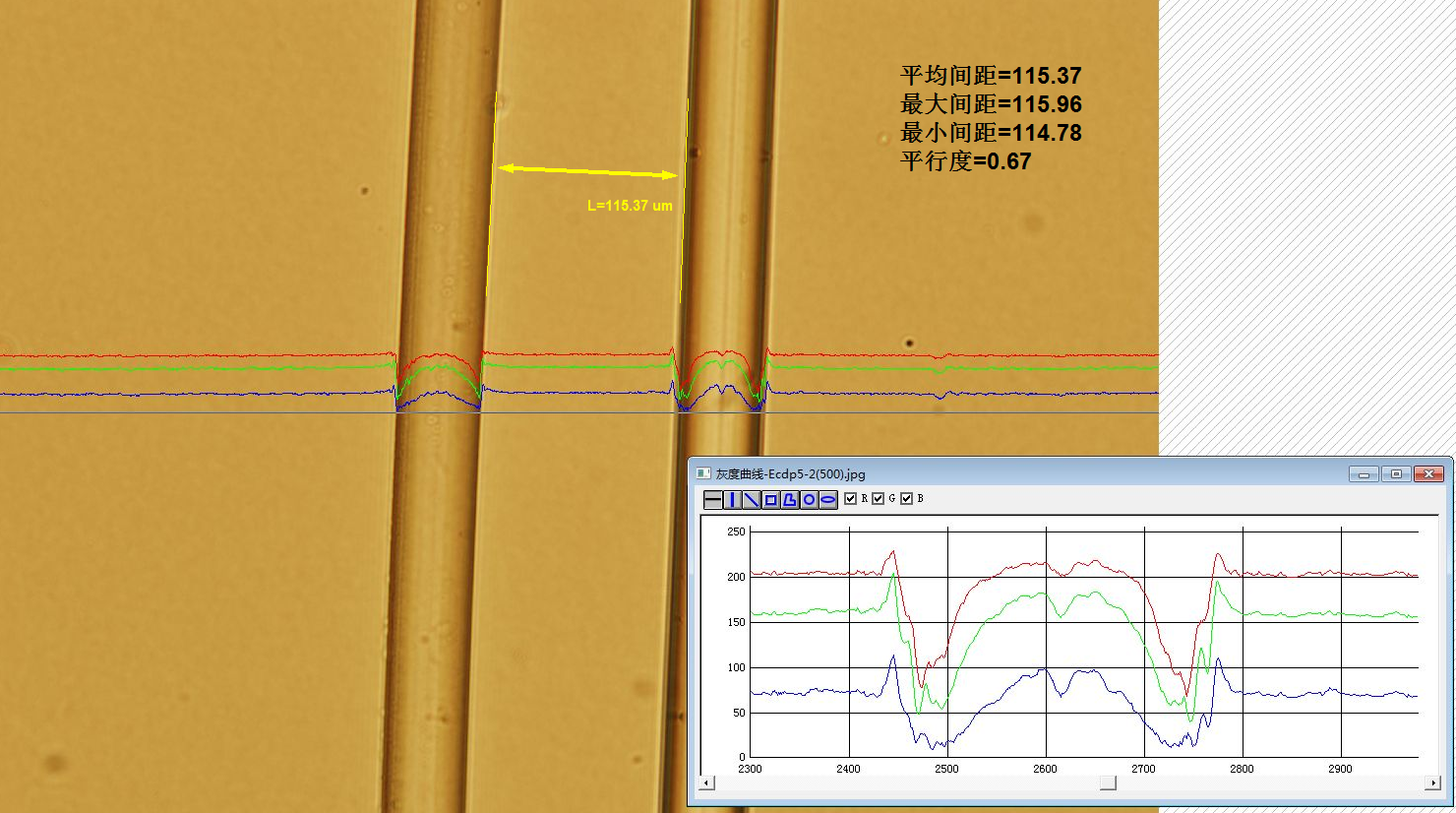Uncheck the G channel checkbox
Image resolution: width=1456 pixels, height=813 pixels.
click(879, 499)
